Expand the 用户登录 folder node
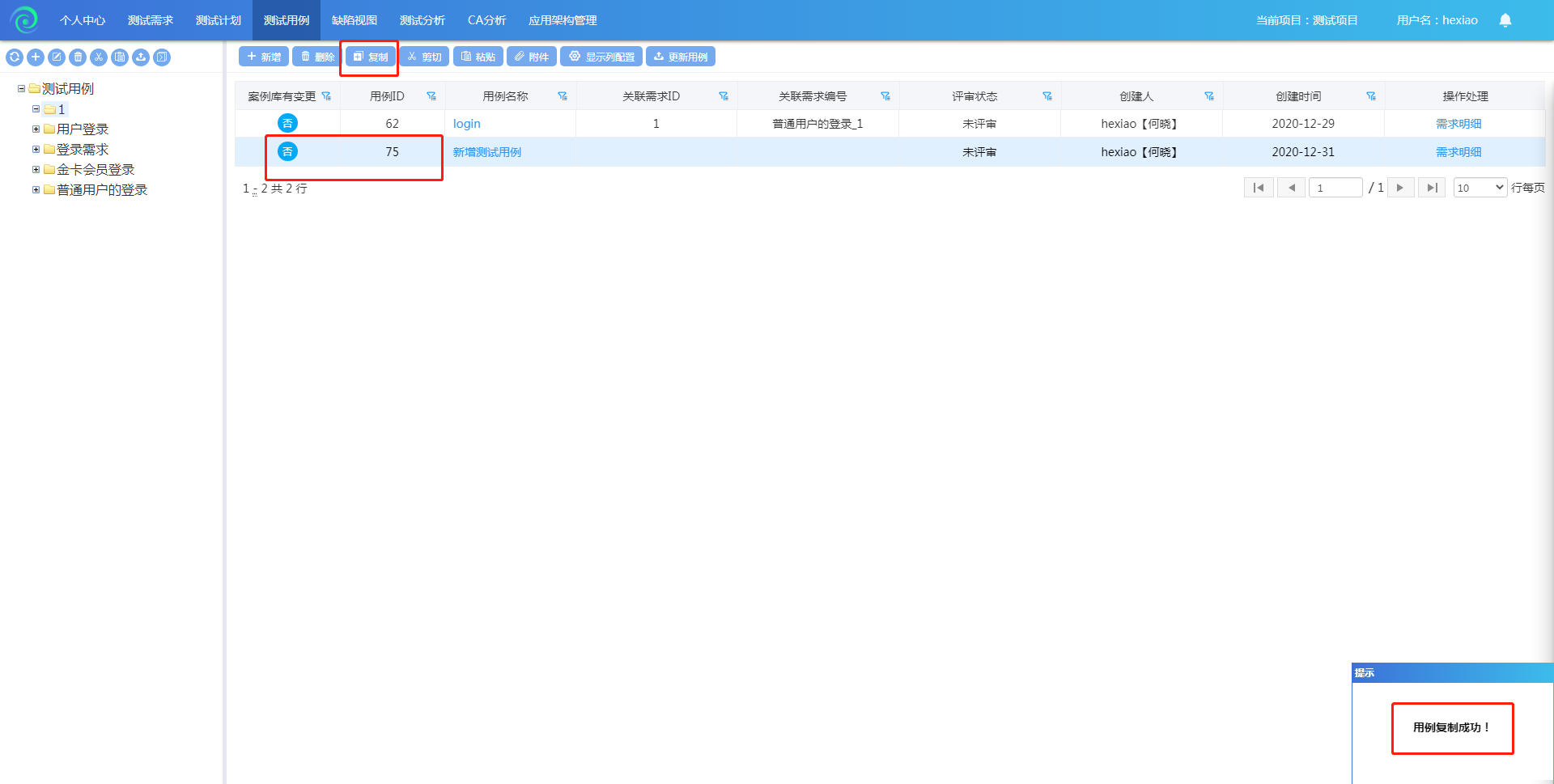 tap(36, 129)
